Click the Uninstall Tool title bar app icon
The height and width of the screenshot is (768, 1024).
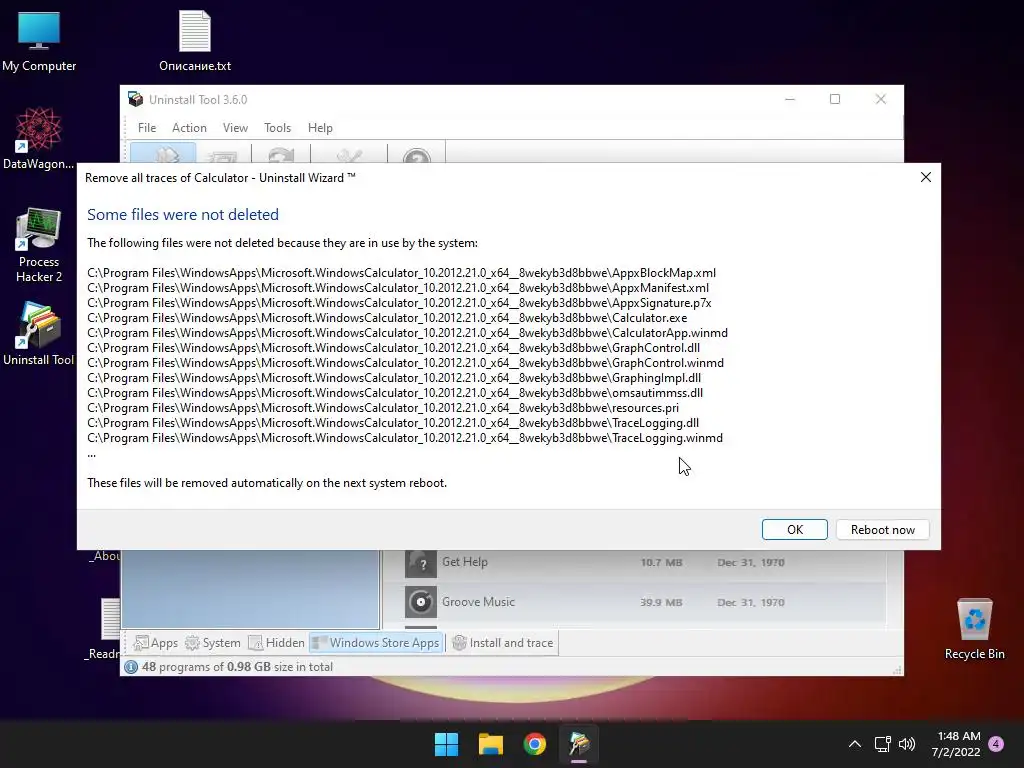pos(135,99)
